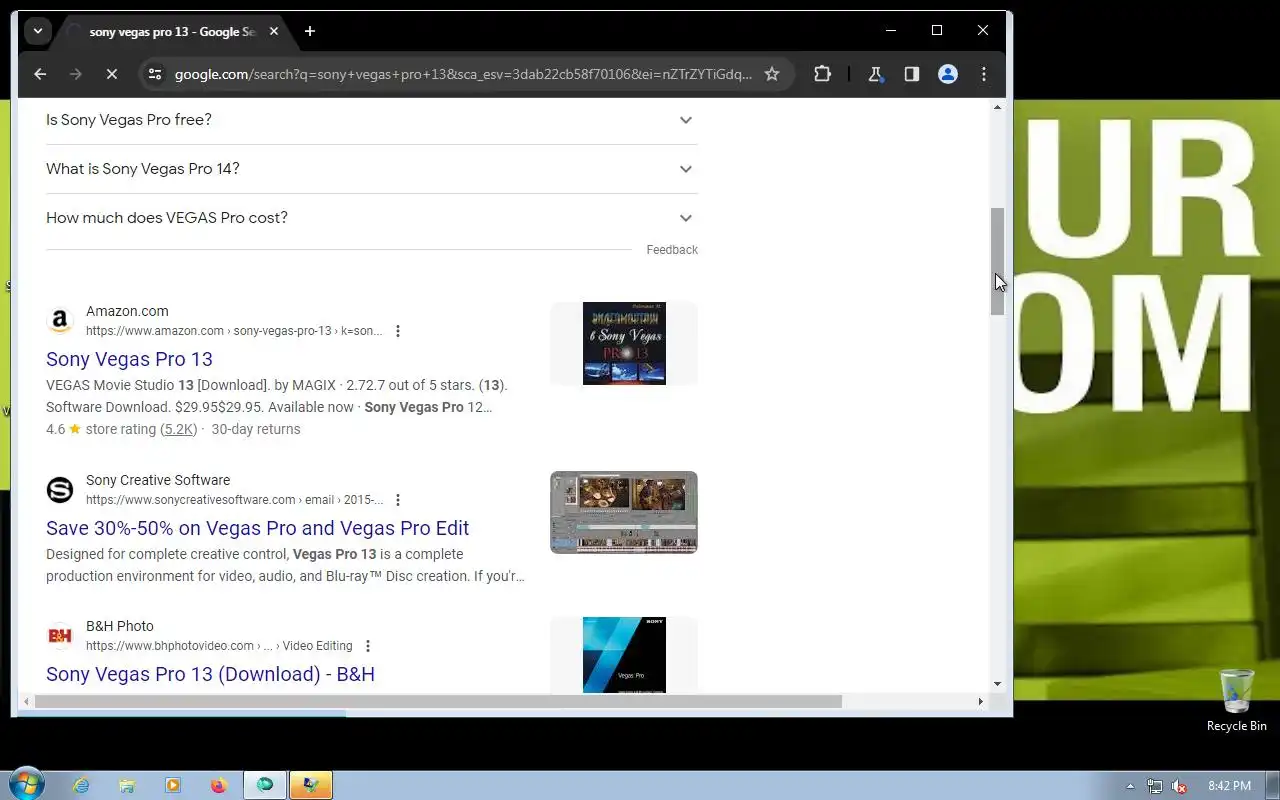The width and height of the screenshot is (1280, 800).
Task: Stop page loading with the X button
Action: click(x=112, y=74)
